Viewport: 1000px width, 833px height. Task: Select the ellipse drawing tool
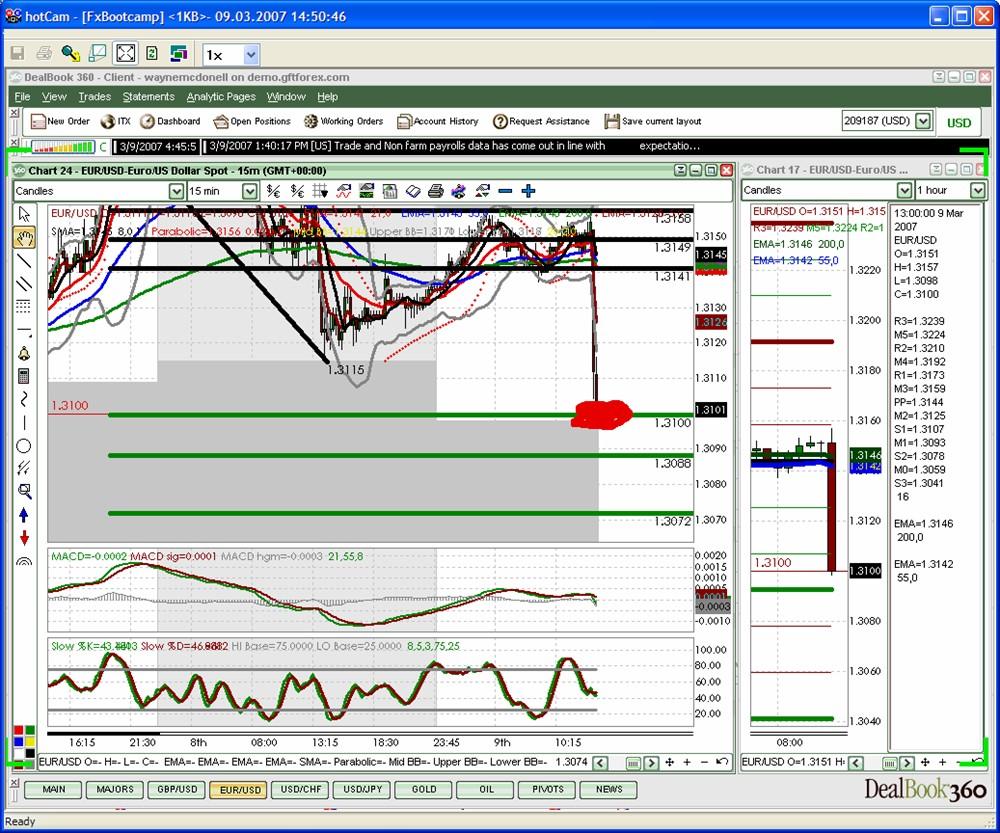pyautogui.click(x=24, y=445)
